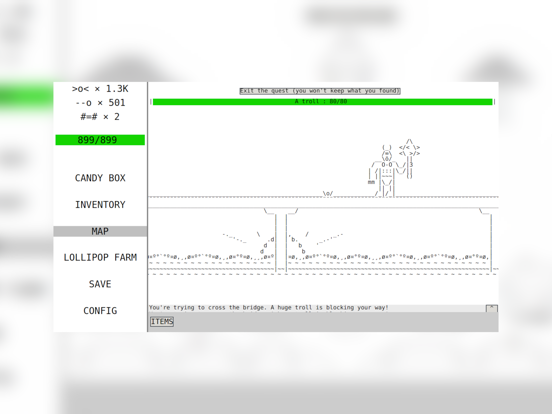Go to the LOLLIPOP FARM tab
Viewport: 552px width, 414px height.
[x=100, y=258]
